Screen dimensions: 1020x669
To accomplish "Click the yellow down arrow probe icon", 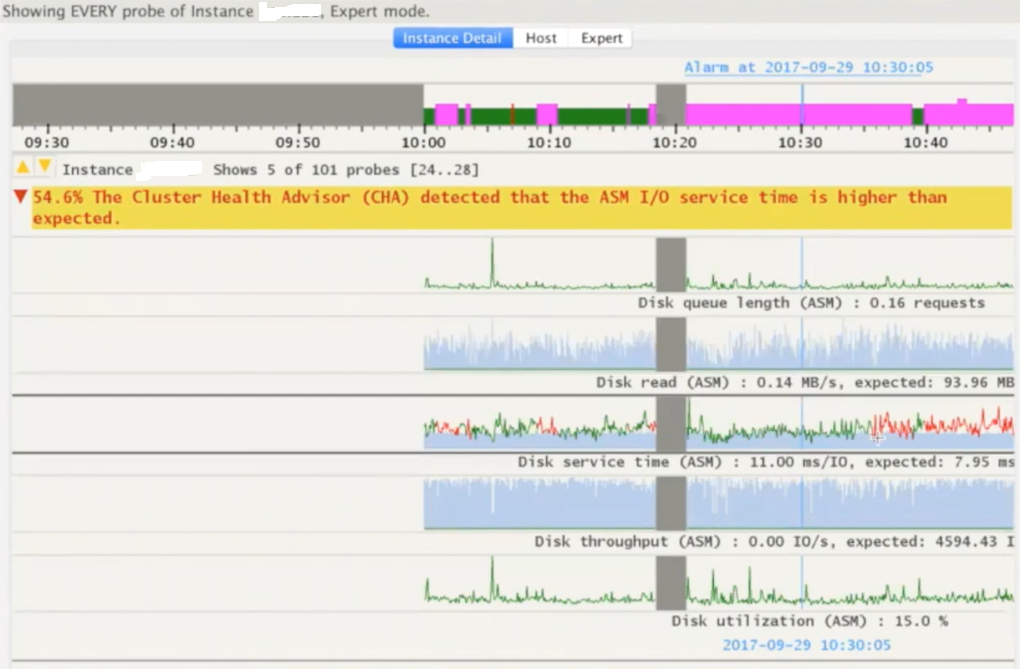I will (x=44, y=167).
